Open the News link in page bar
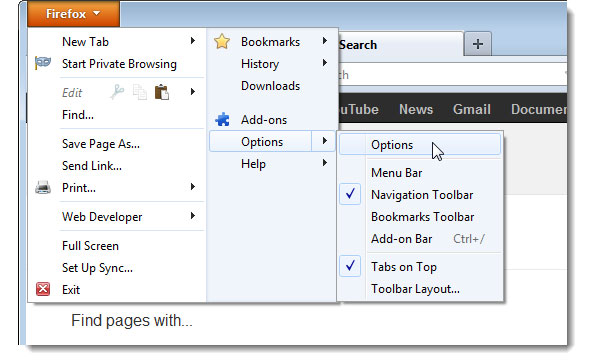 (x=416, y=109)
